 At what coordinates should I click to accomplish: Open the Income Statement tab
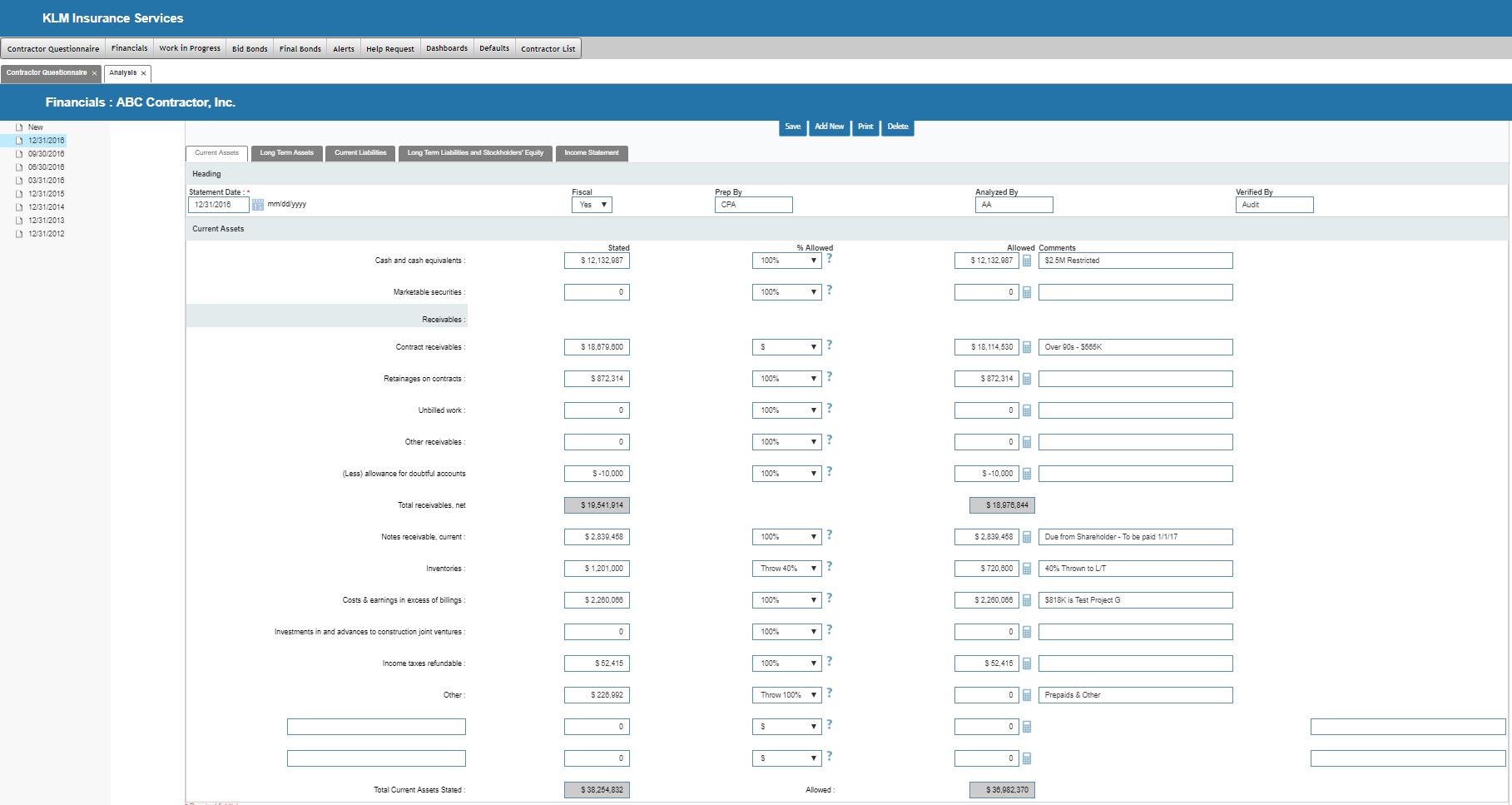[x=591, y=153]
